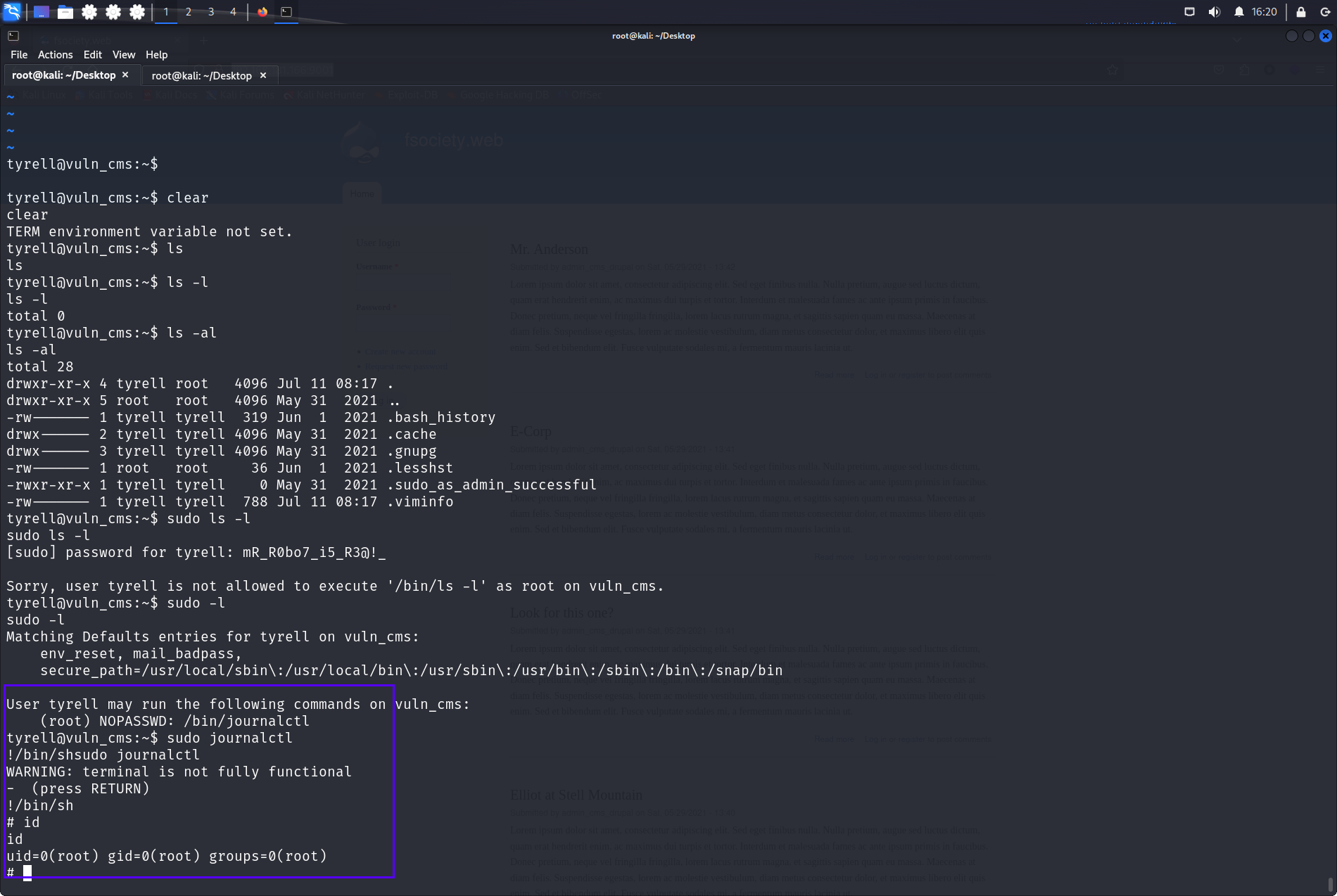Open the Actions menu
The width and height of the screenshot is (1337, 896).
pyautogui.click(x=55, y=54)
